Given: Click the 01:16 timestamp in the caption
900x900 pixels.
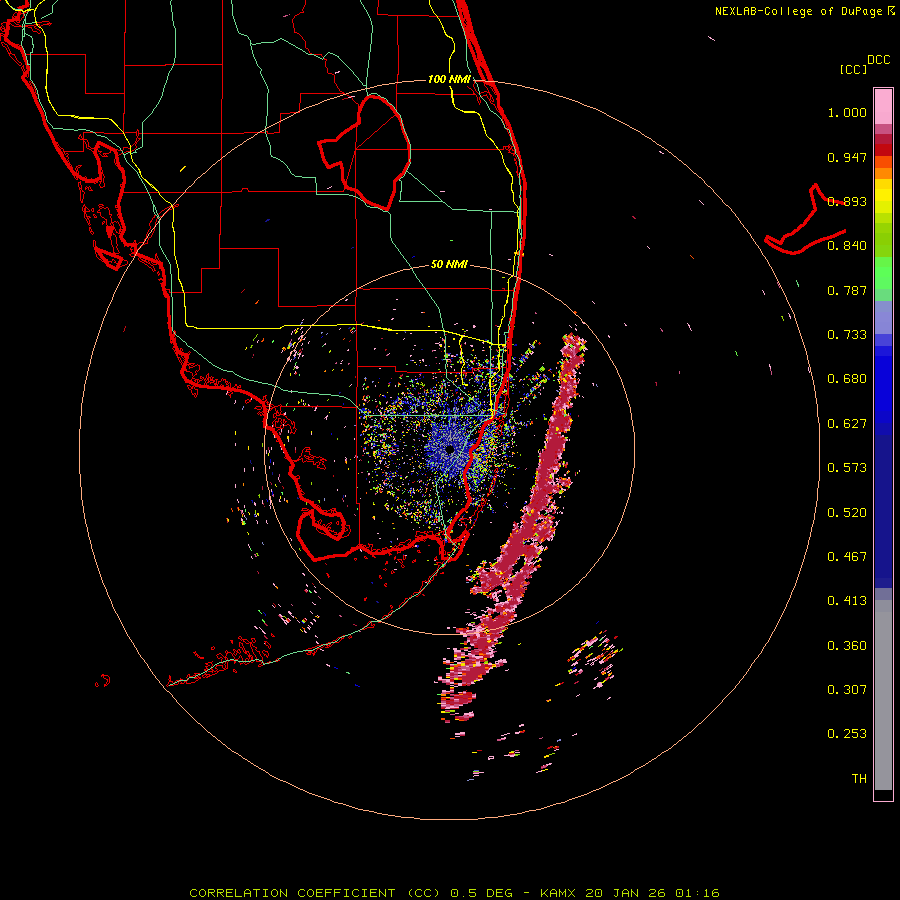Looking at the screenshot, I should click(697, 893).
